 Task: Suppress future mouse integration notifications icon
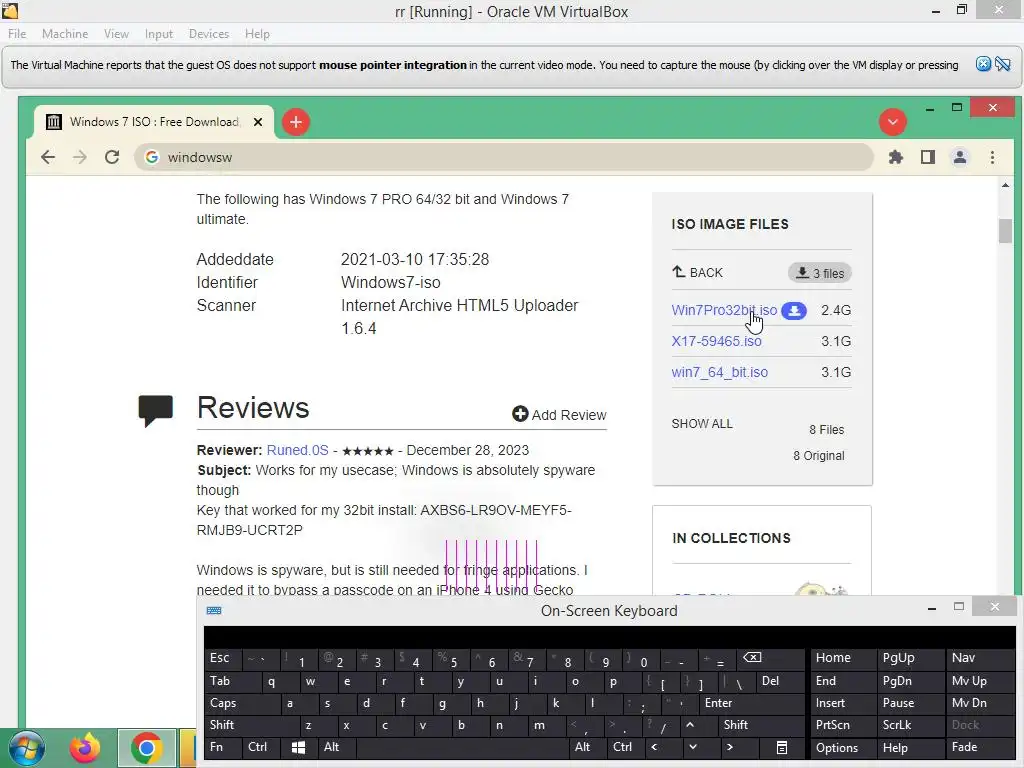coord(1003,64)
